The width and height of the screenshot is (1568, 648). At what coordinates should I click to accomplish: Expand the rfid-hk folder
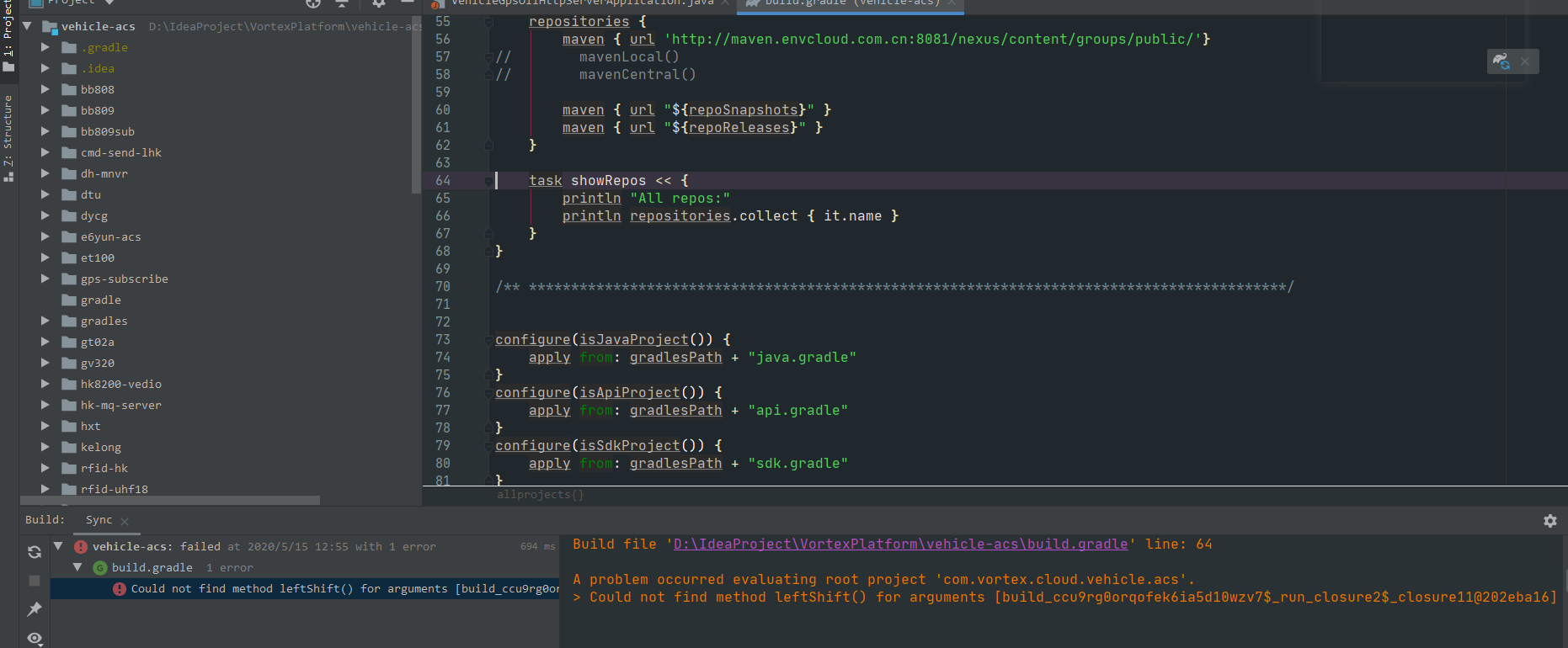pyautogui.click(x=45, y=468)
